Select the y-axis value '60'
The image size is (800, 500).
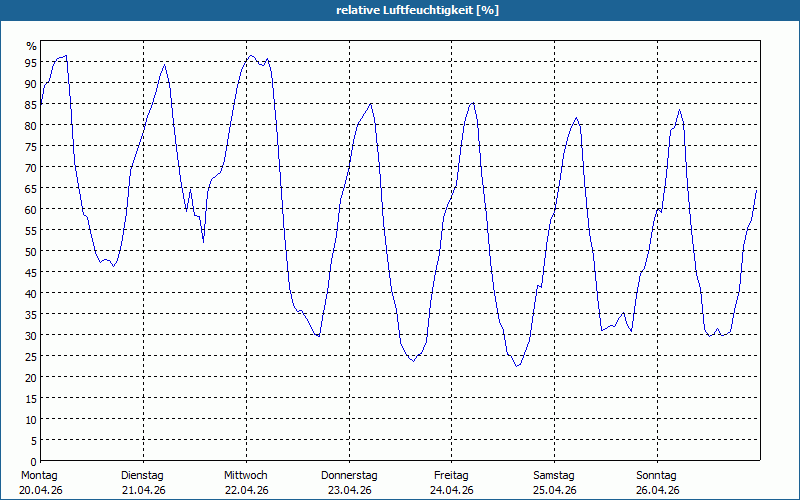click(31, 210)
